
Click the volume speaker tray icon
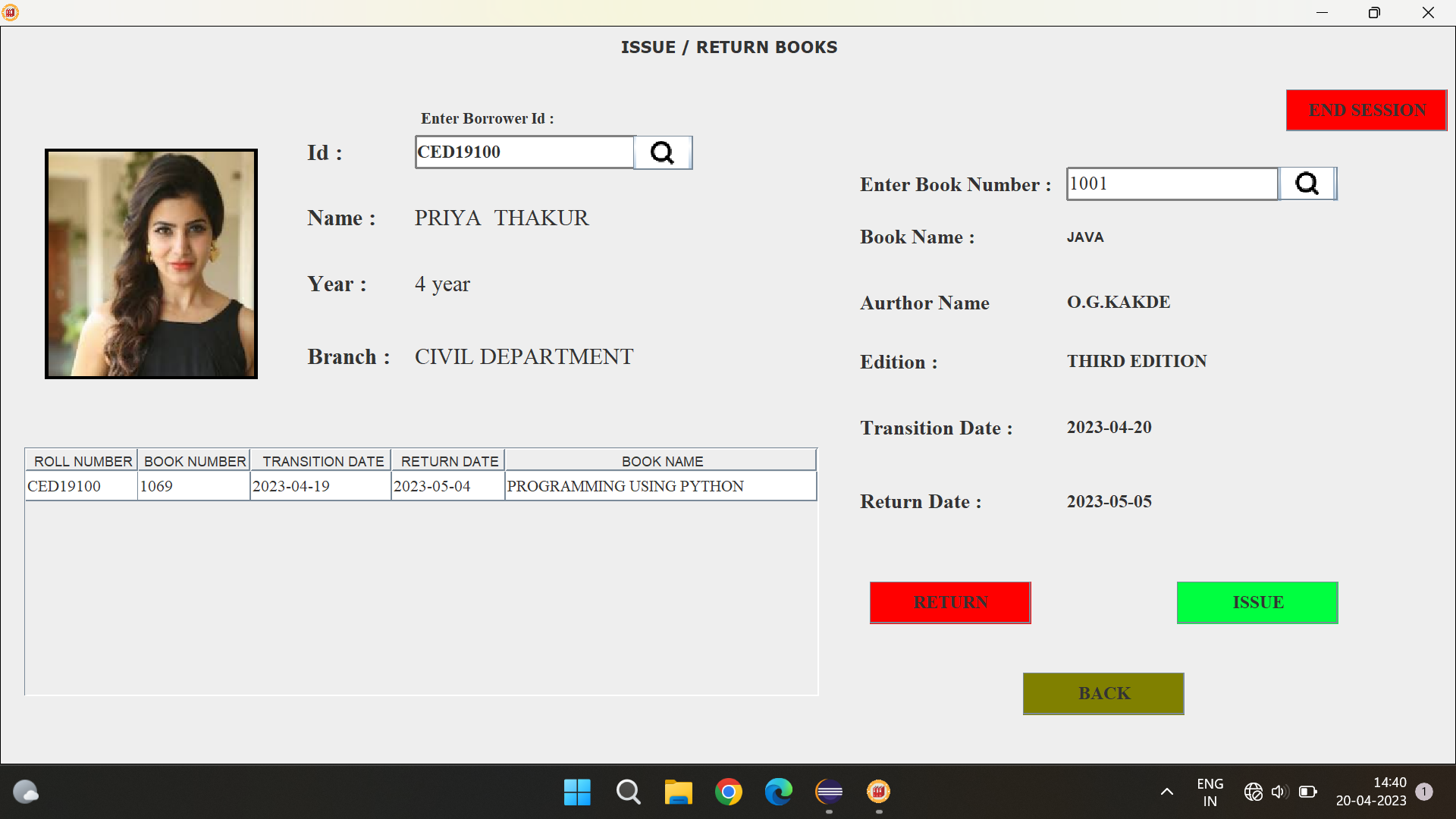pyautogui.click(x=1279, y=792)
